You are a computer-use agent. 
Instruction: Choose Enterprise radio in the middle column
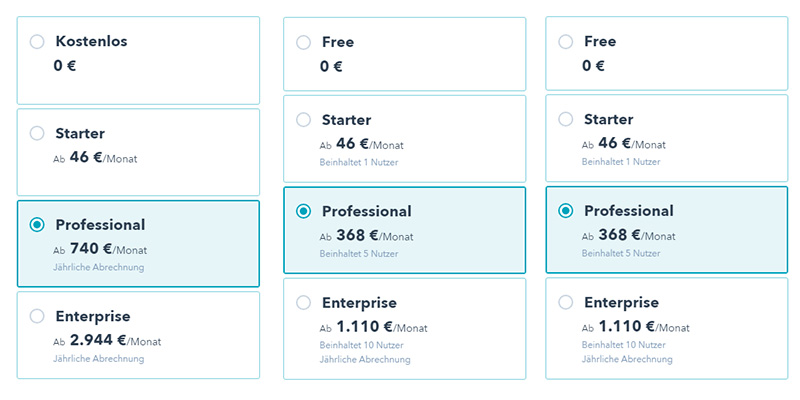click(x=304, y=302)
